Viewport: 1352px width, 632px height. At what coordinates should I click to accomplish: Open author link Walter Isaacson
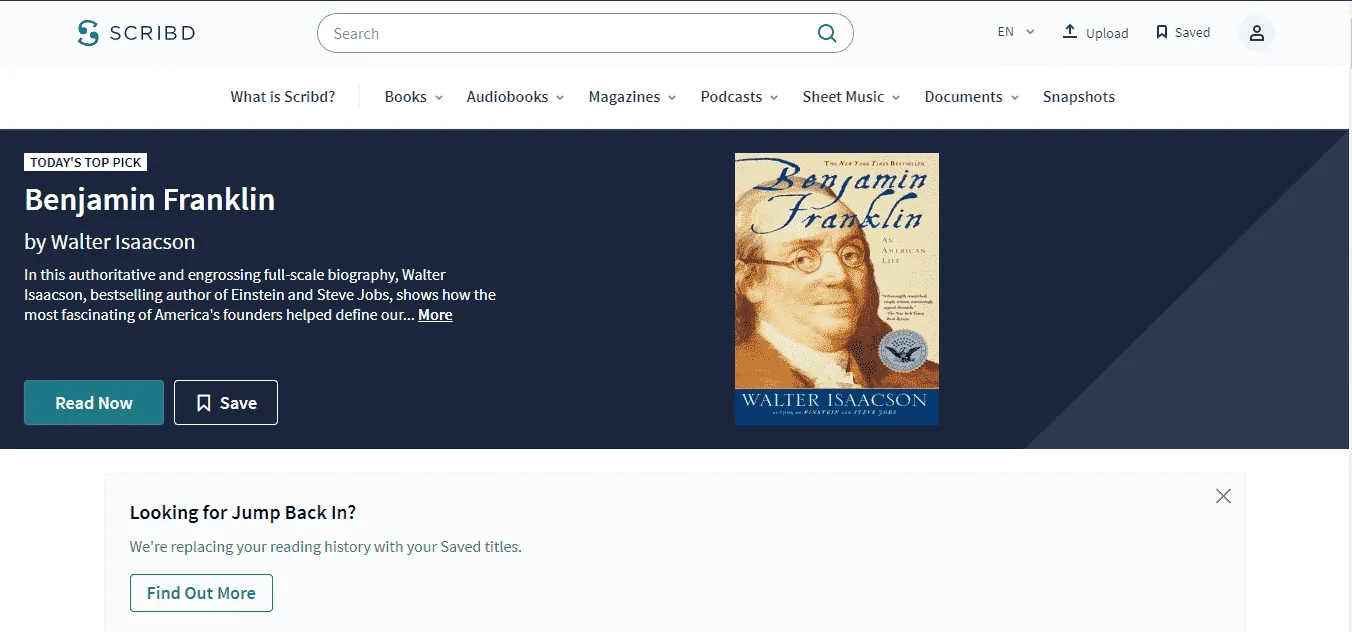[123, 242]
